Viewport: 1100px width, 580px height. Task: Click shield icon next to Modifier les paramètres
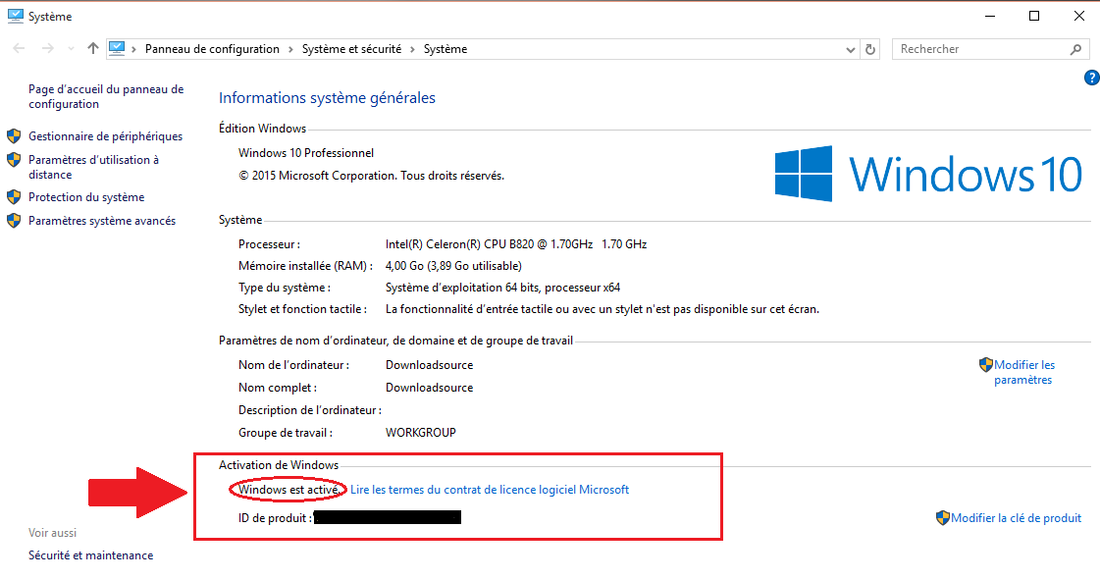coord(986,365)
